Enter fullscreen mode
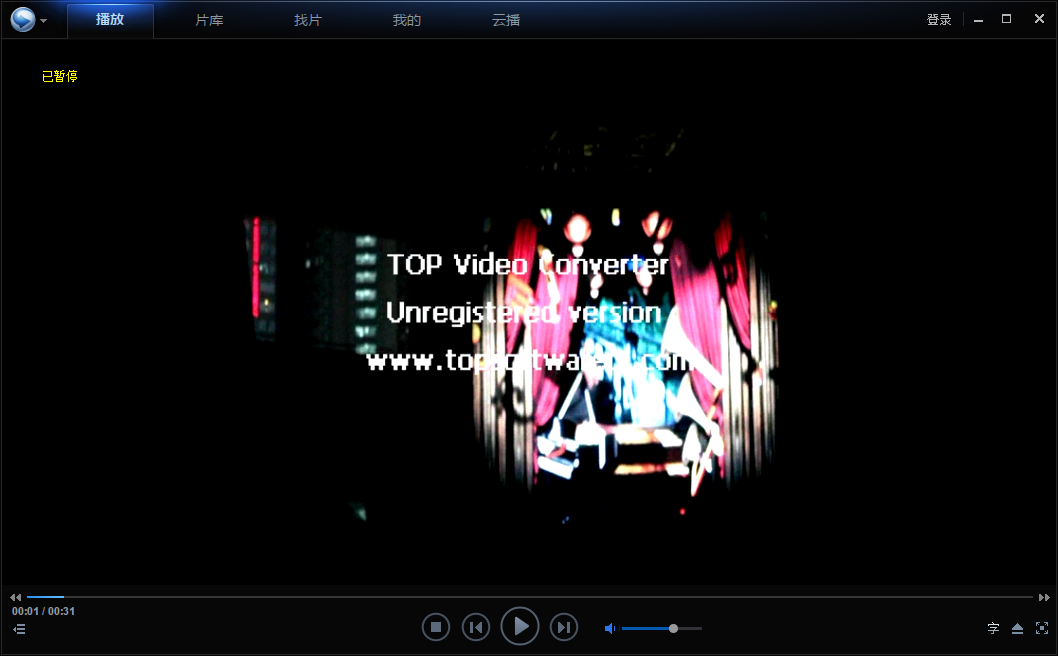The width and height of the screenshot is (1058, 656). coord(1042,628)
